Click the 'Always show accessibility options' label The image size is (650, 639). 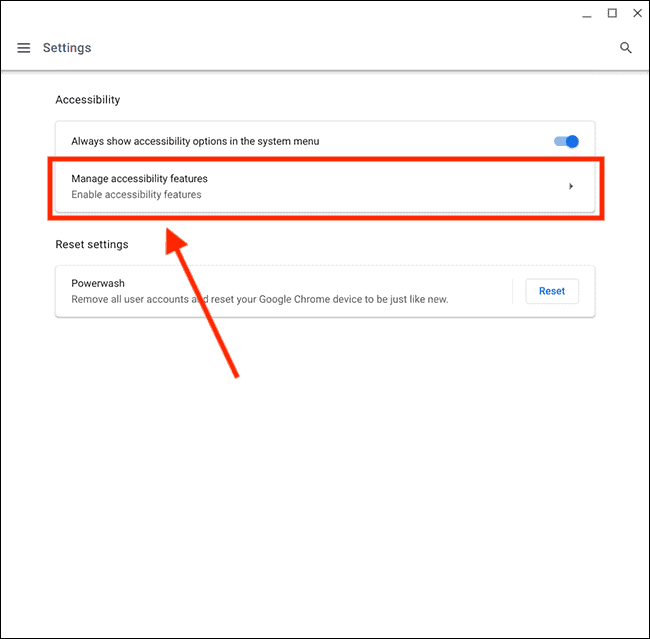[195, 141]
